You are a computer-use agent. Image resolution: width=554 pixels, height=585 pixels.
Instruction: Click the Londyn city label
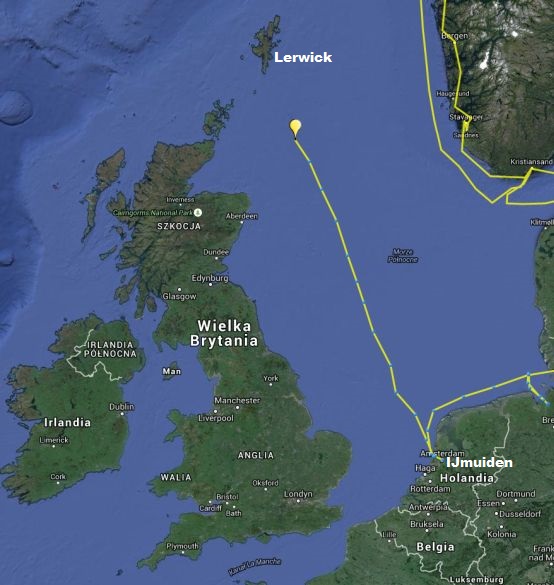[298, 494]
